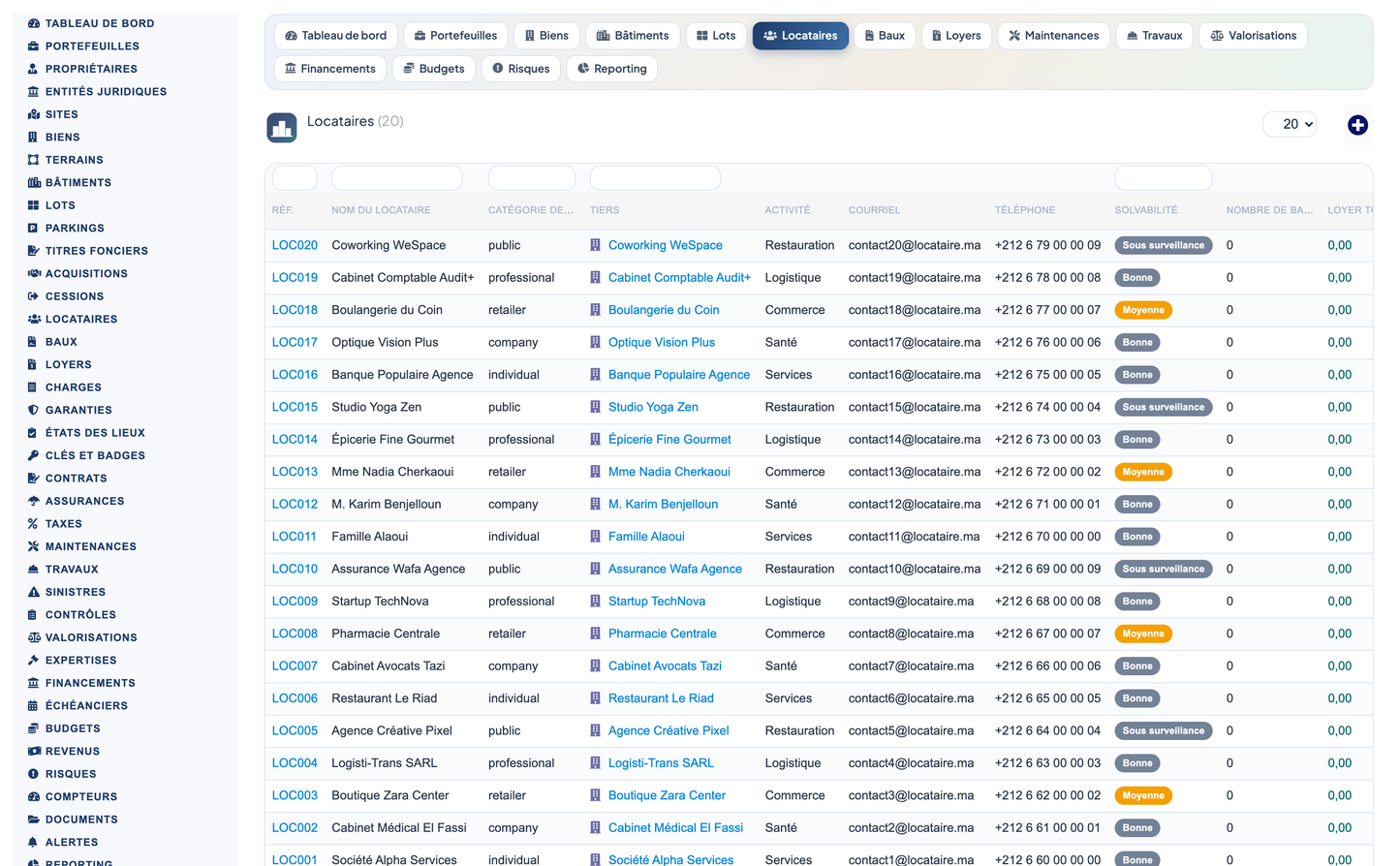The image size is (1400, 866).
Task: Click the Taxes percent icon
Action: [x=34, y=524]
